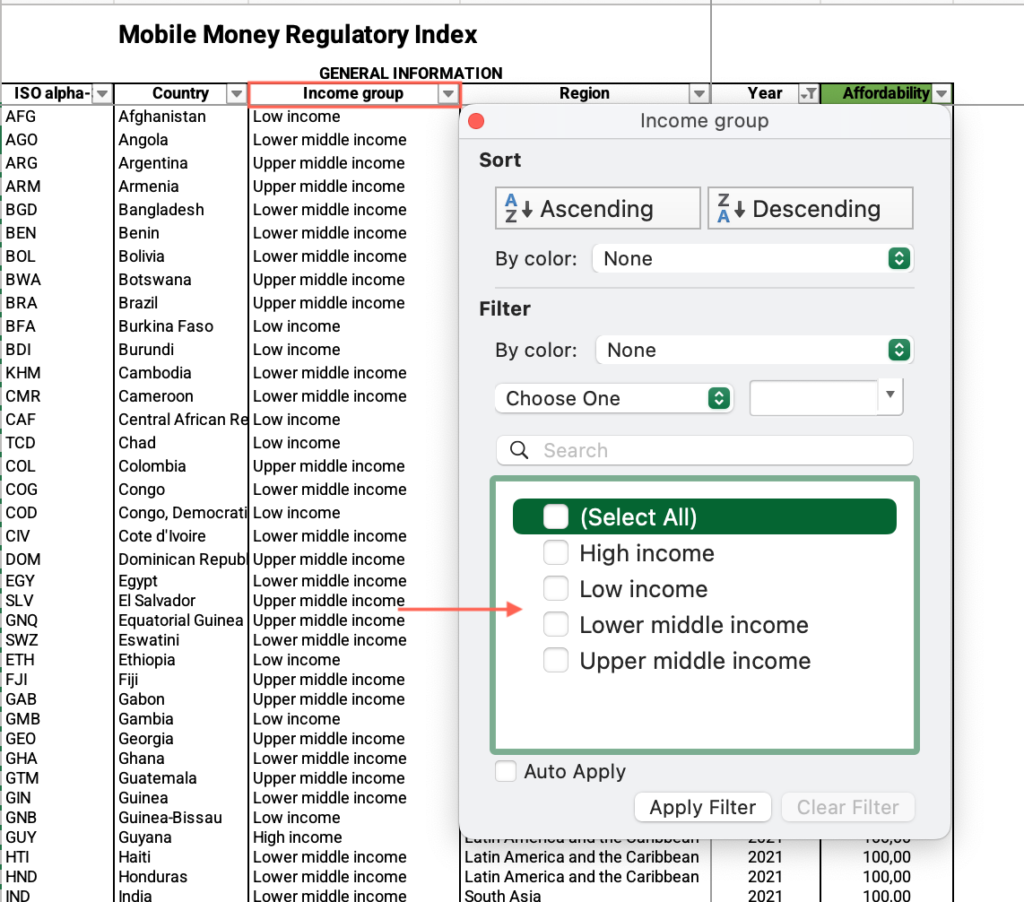Image resolution: width=1024 pixels, height=902 pixels.
Task: Check the Lower middle income checkbox
Action: point(556,624)
